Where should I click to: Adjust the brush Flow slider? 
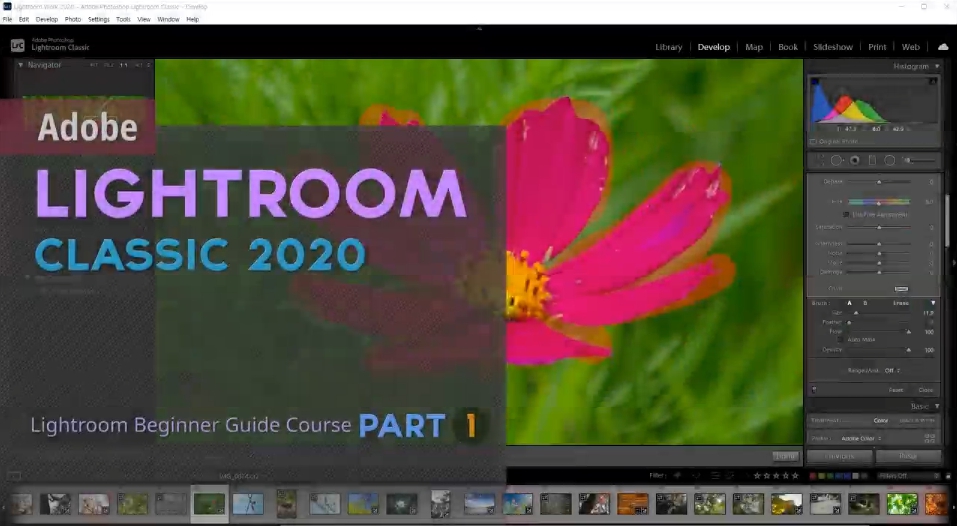pyautogui.click(x=879, y=332)
